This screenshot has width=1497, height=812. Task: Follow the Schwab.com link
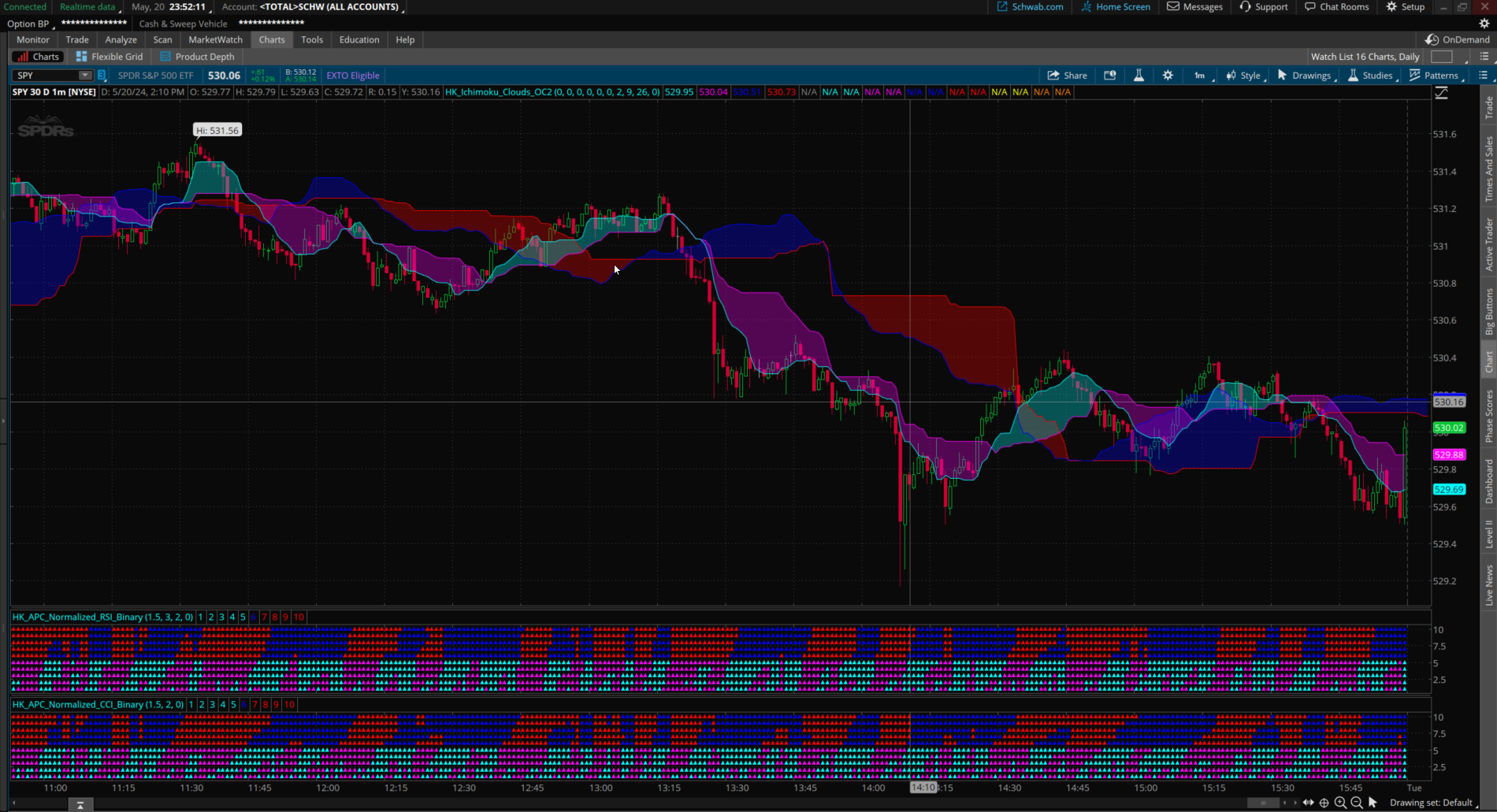pyautogui.click(x=1030, y=7)
